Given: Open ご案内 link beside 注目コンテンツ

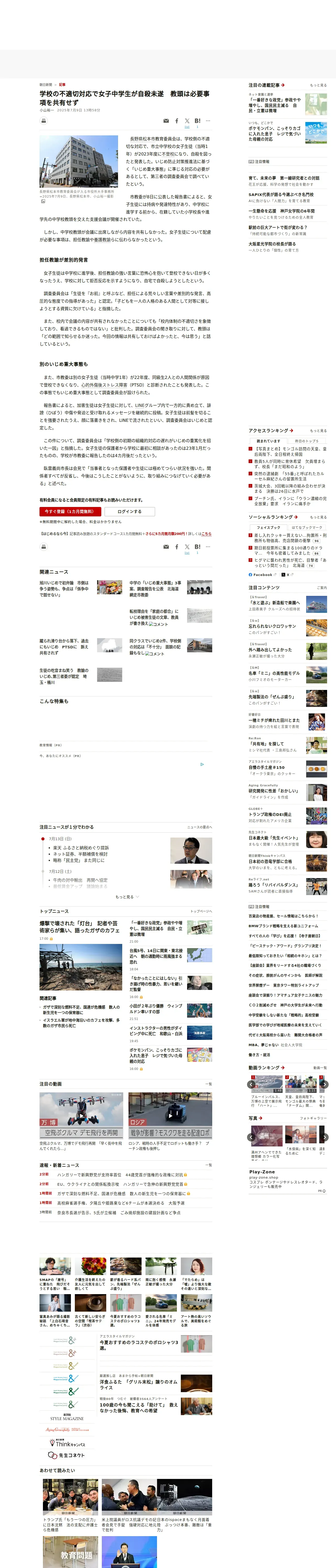Looking at the screenshot, I should point(322,587).
